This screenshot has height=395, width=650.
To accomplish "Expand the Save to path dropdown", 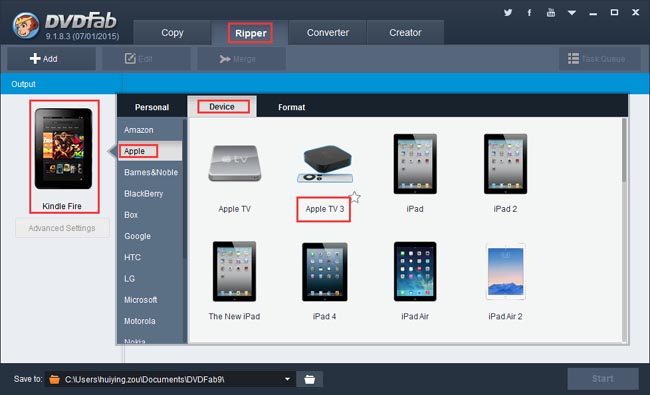I will pyautogui.click(x=287, y=379).
